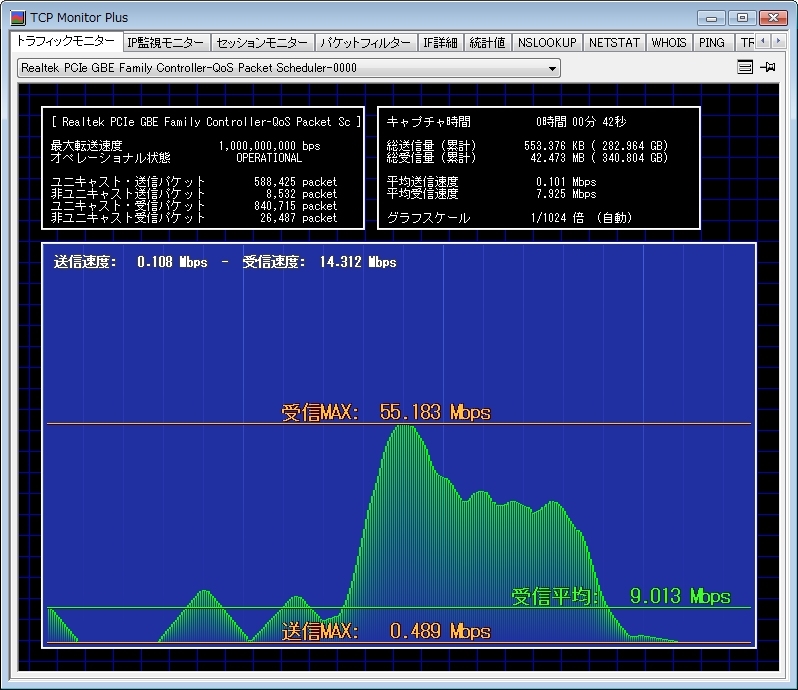The height and width of the screenshot is (690, 798).
Task: Click the TCP Monitor Plus title bar icon
Action: click(18, 18)
